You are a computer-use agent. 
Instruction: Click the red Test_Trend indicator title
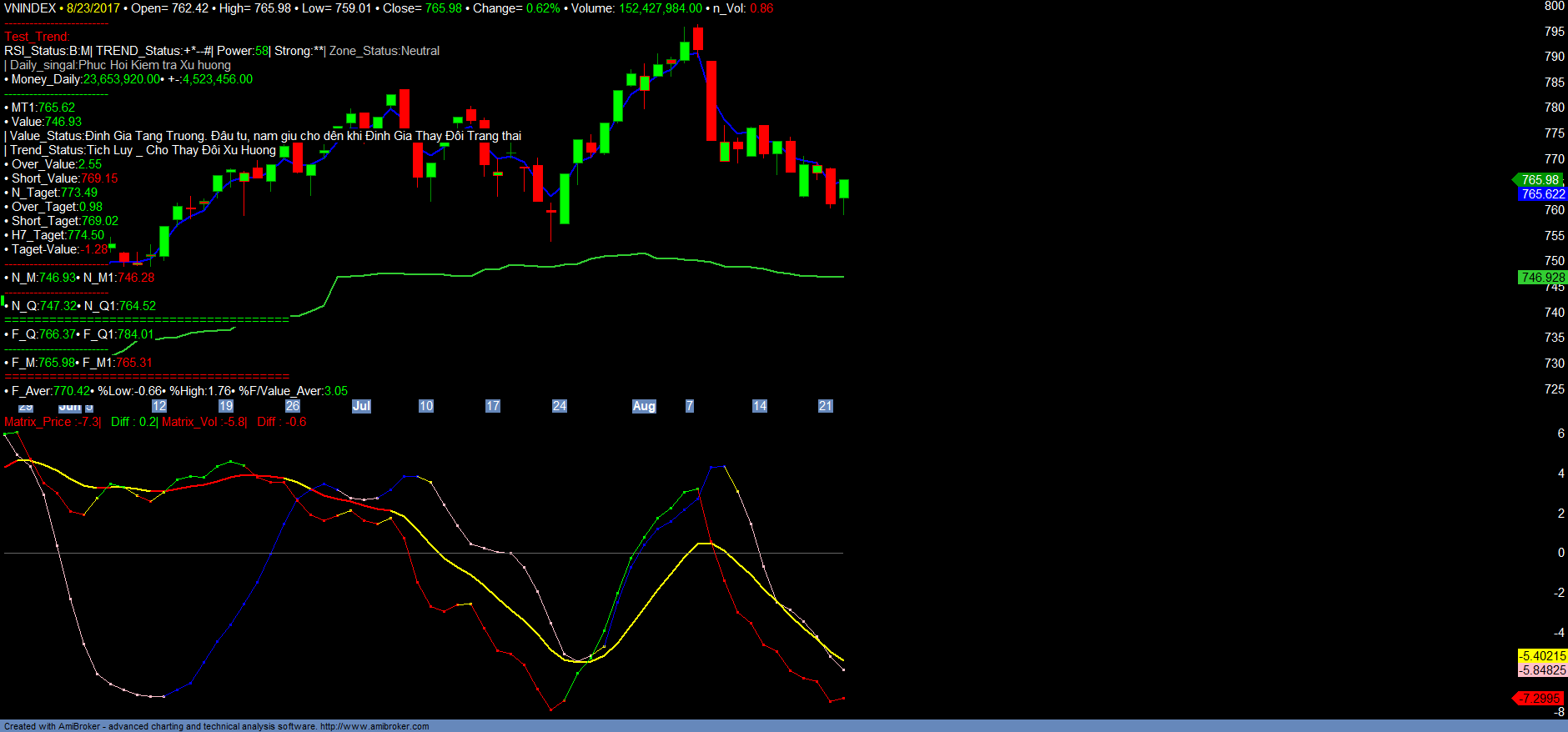tap(37, 37)
